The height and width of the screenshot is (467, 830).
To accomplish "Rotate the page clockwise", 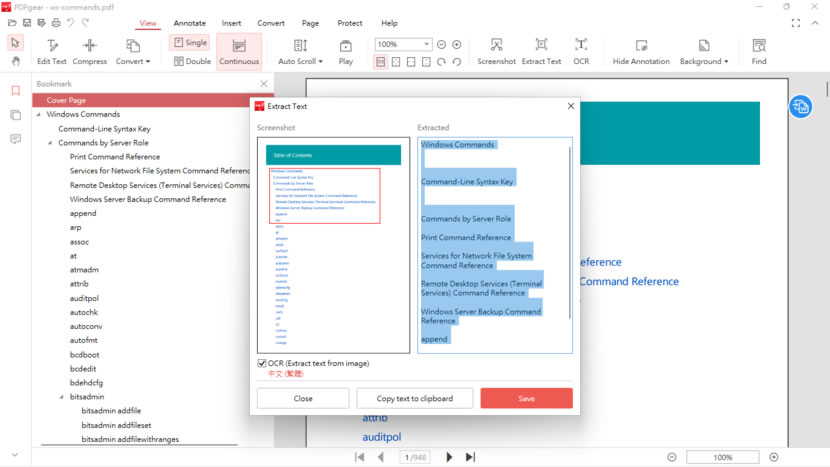I will 441,62.
